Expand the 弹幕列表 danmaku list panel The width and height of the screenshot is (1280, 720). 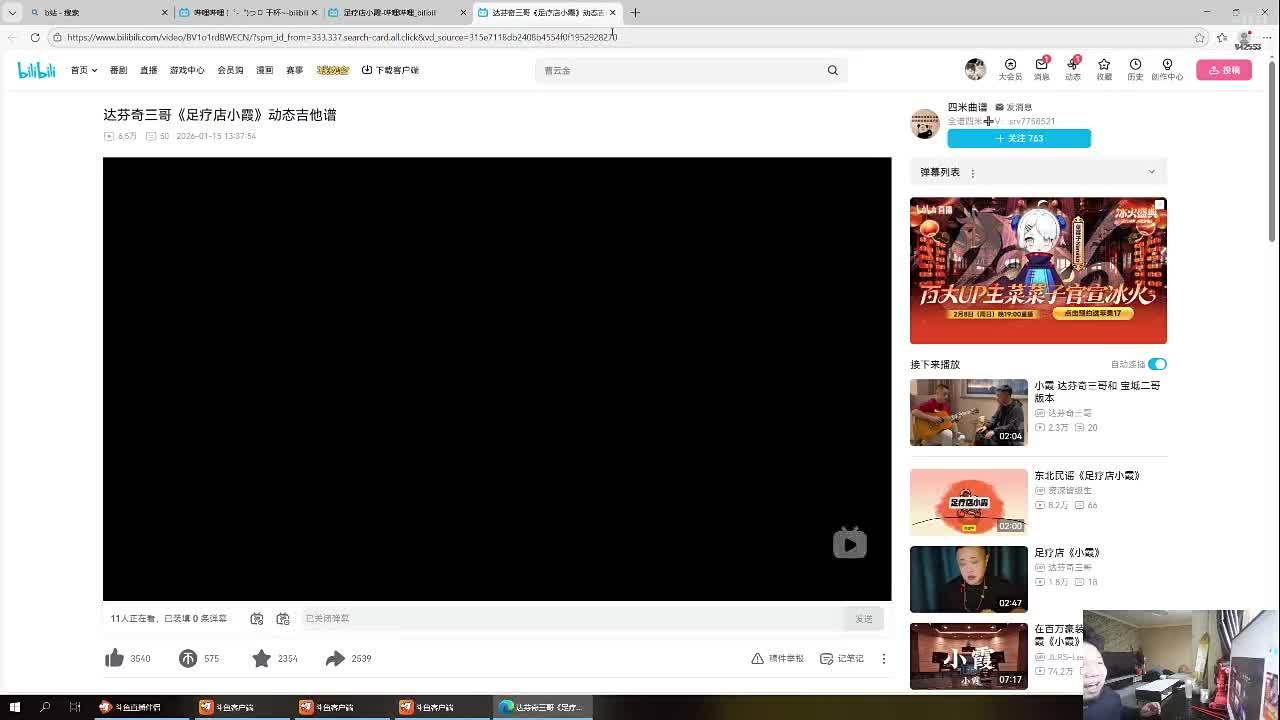click(x=1151, y=172)
